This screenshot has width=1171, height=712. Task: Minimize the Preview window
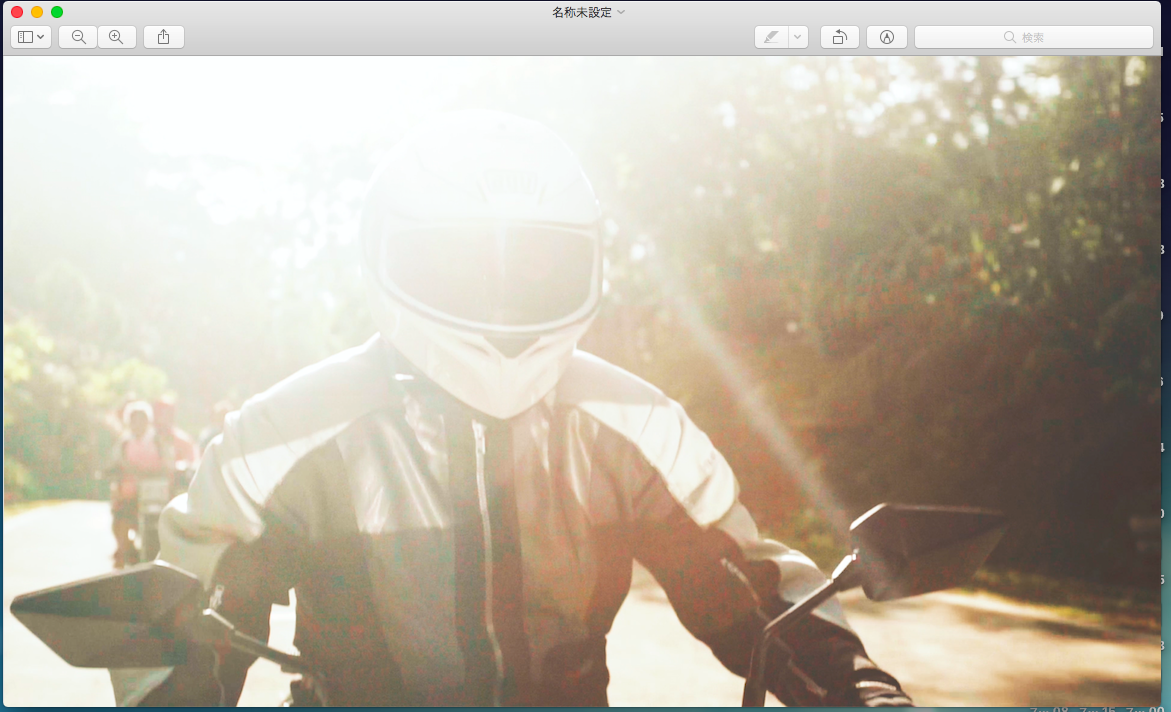pos(37,12)
